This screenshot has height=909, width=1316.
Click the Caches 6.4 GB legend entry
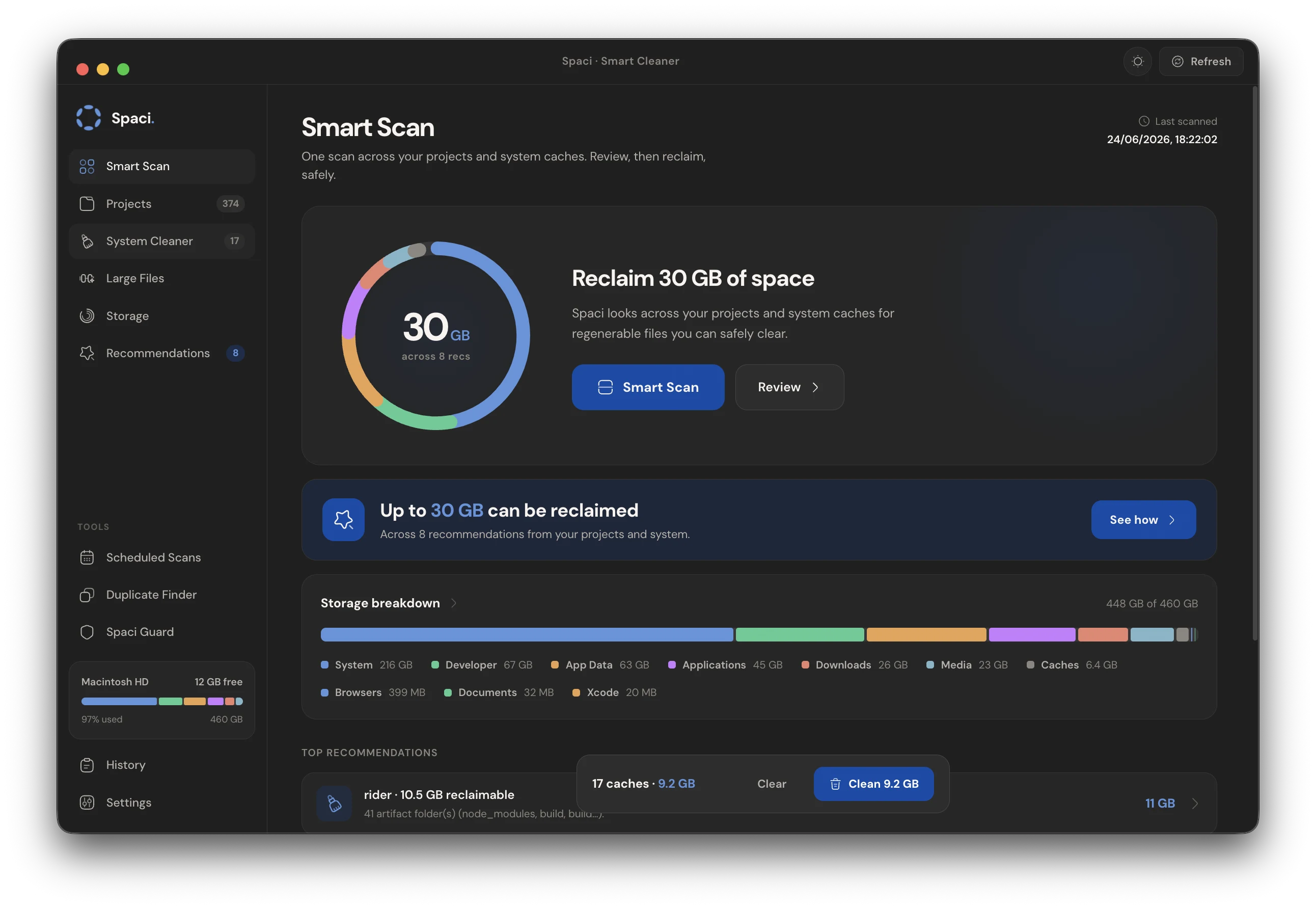tap(1072, 665)
